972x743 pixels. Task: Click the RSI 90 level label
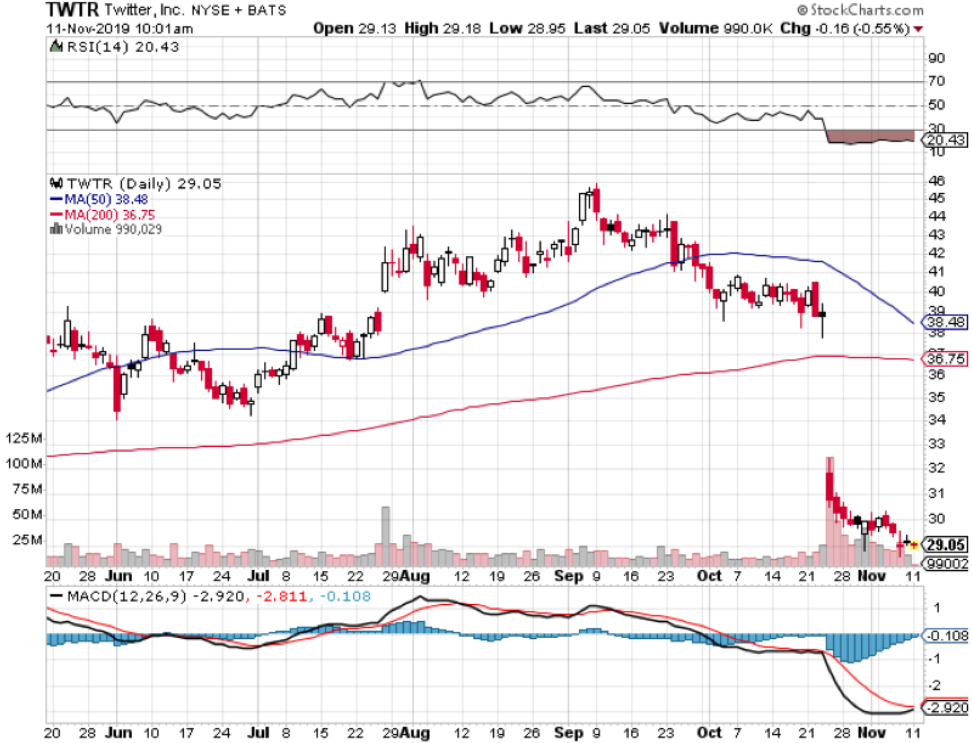click(936, 59)
